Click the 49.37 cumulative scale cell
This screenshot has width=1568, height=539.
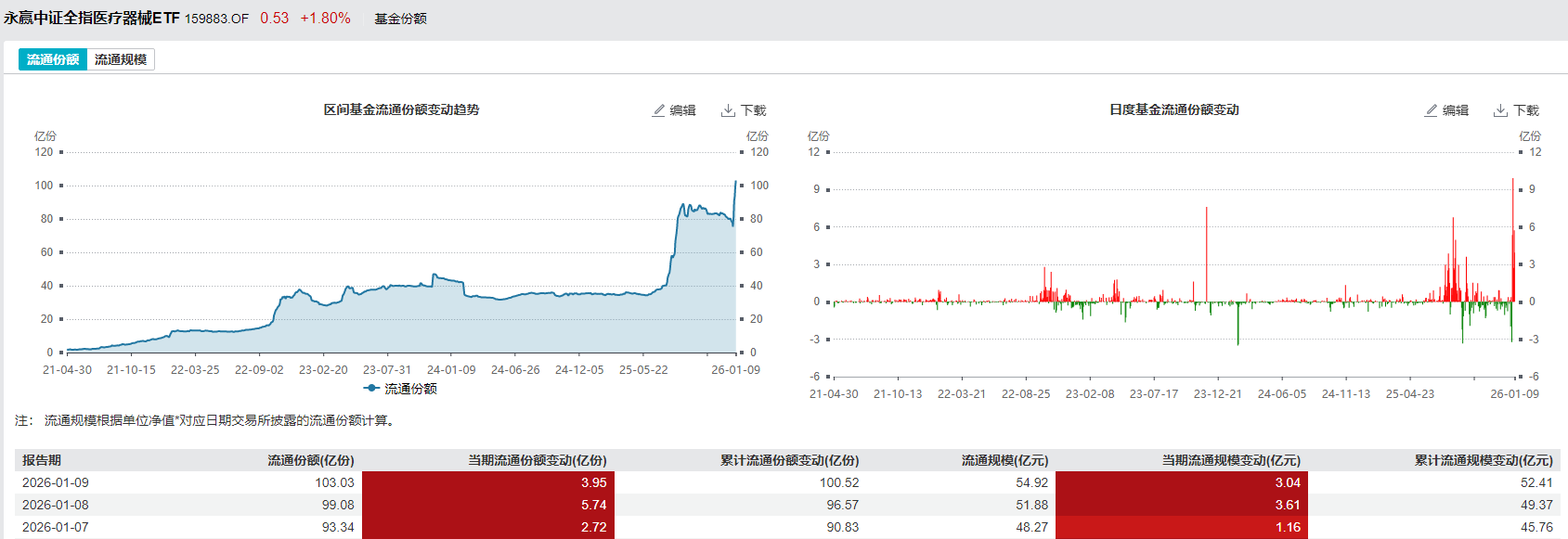click(x=1536, y=505)
